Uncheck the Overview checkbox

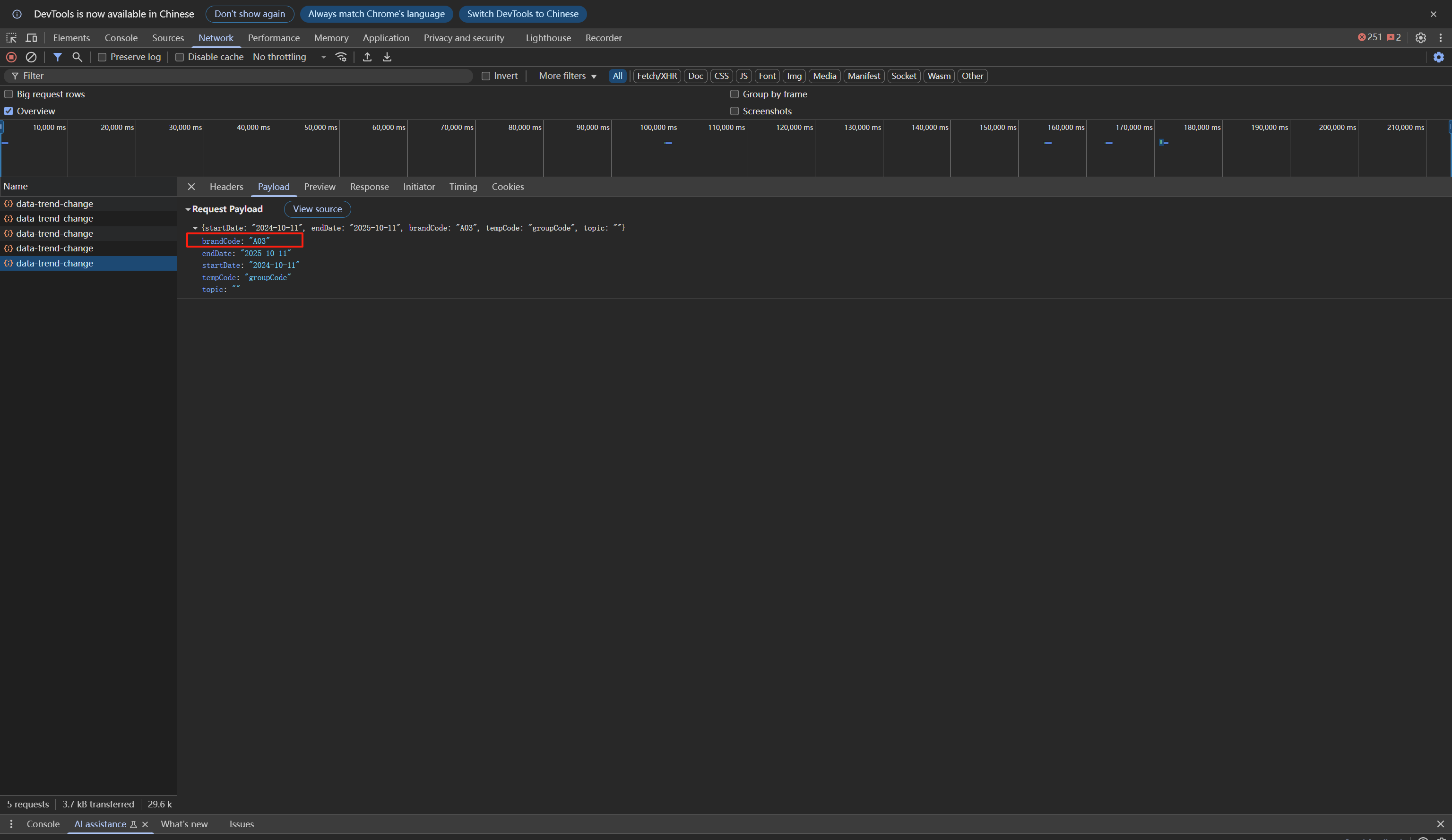pos(9,111)
